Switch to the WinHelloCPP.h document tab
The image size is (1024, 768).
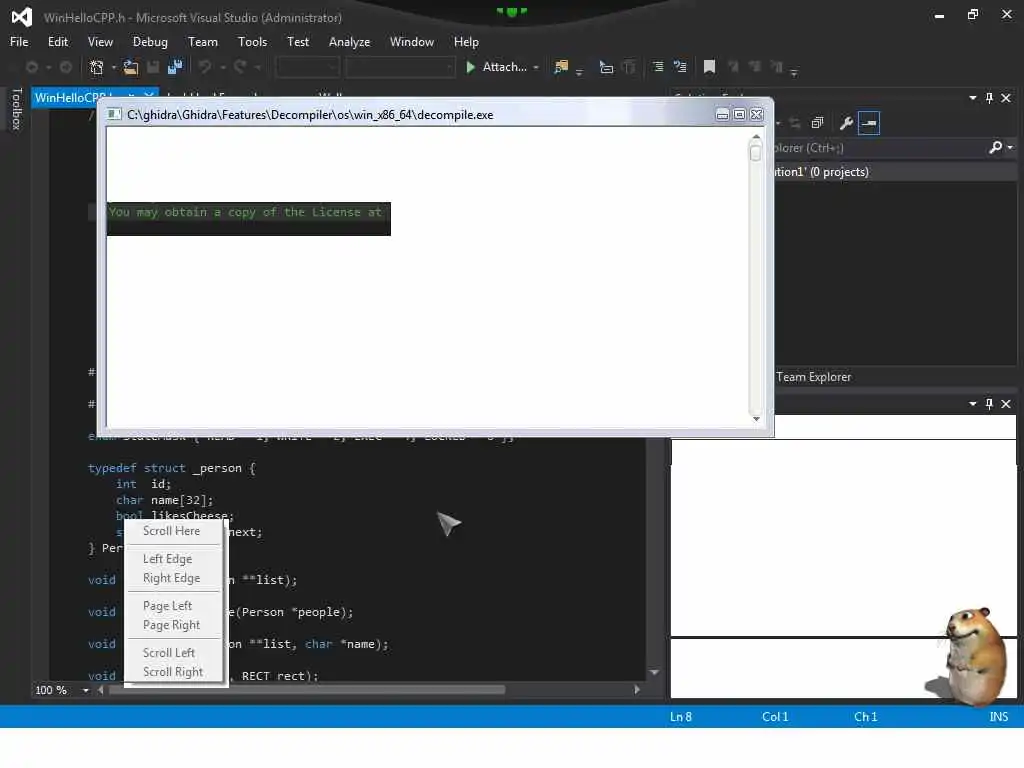pyautogui.click(x=70, y=98)
